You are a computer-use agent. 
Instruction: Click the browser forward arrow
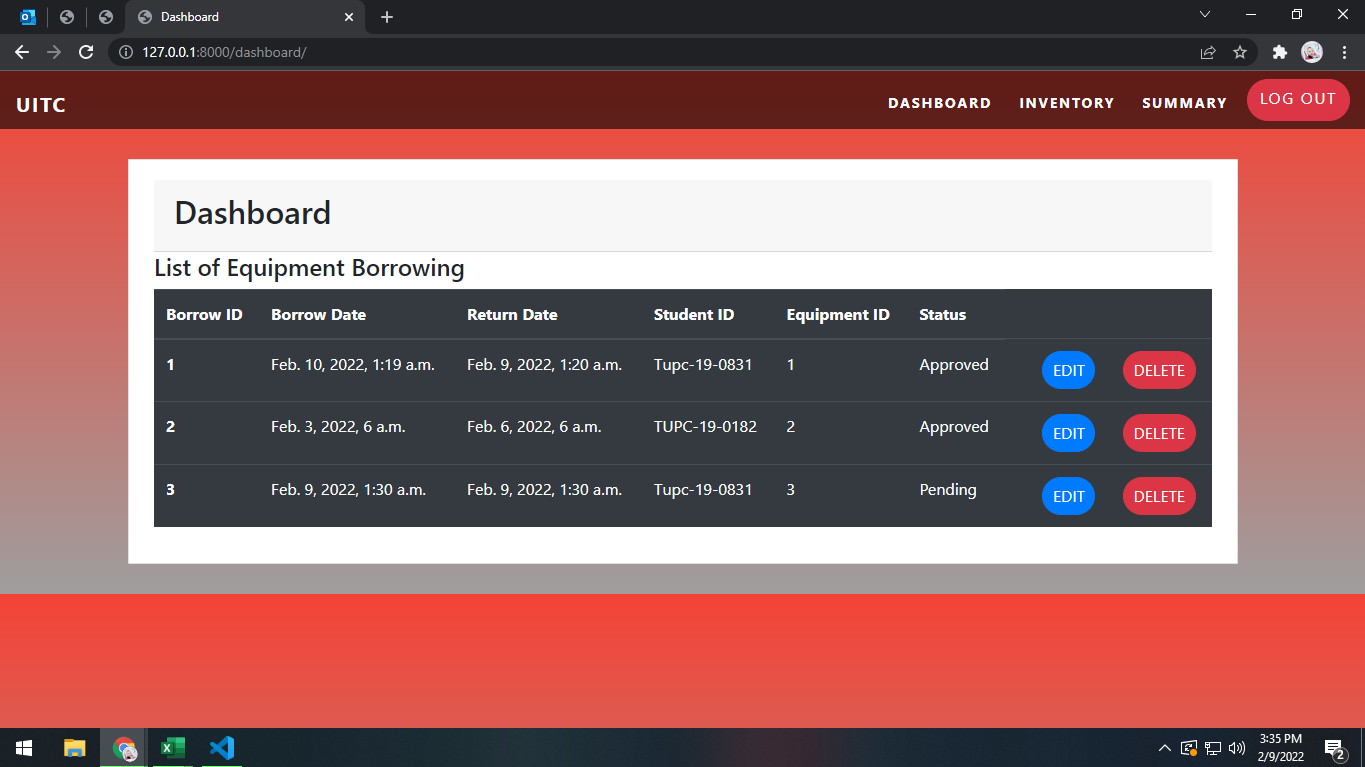[54, 52]
